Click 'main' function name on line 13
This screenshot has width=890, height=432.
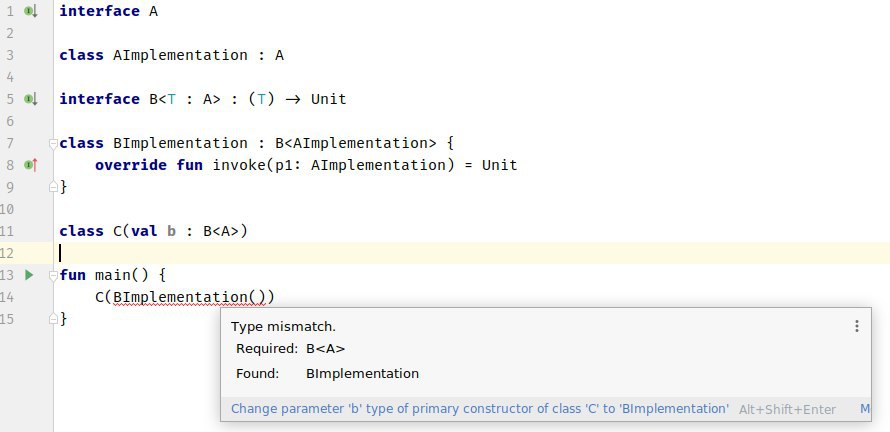click(112, 275)
